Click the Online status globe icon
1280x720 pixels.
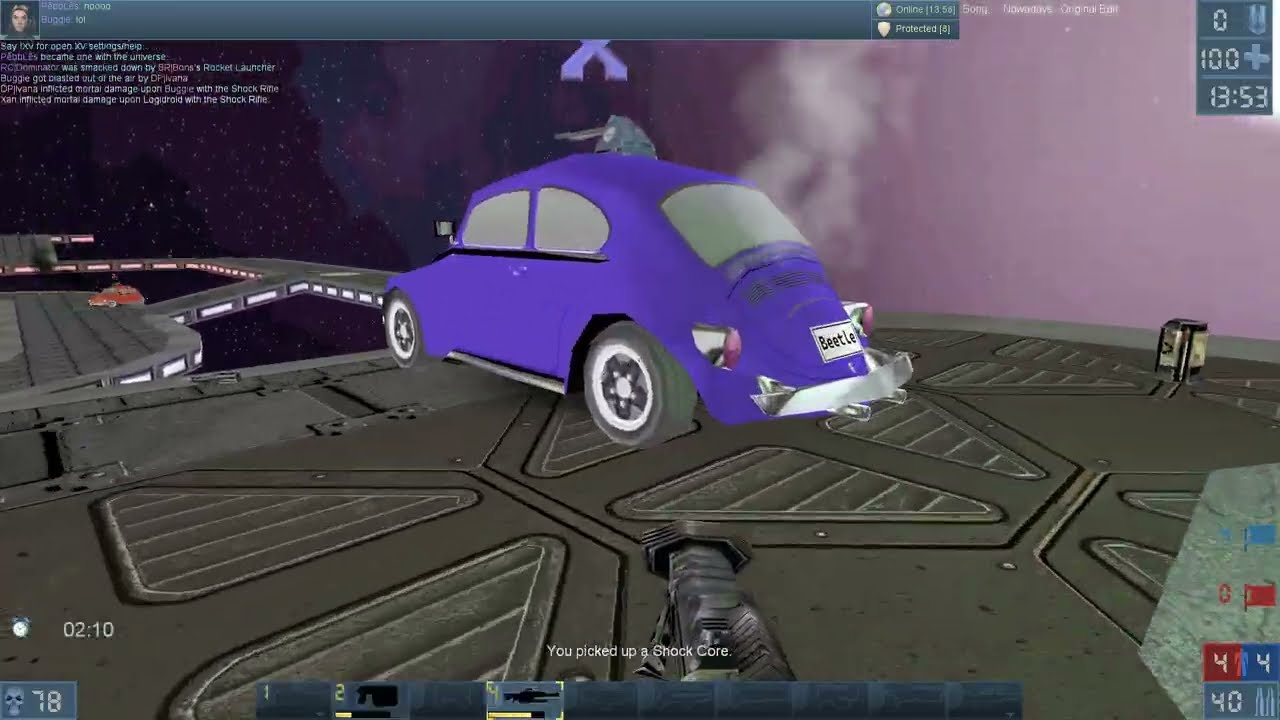click(884, 10)
